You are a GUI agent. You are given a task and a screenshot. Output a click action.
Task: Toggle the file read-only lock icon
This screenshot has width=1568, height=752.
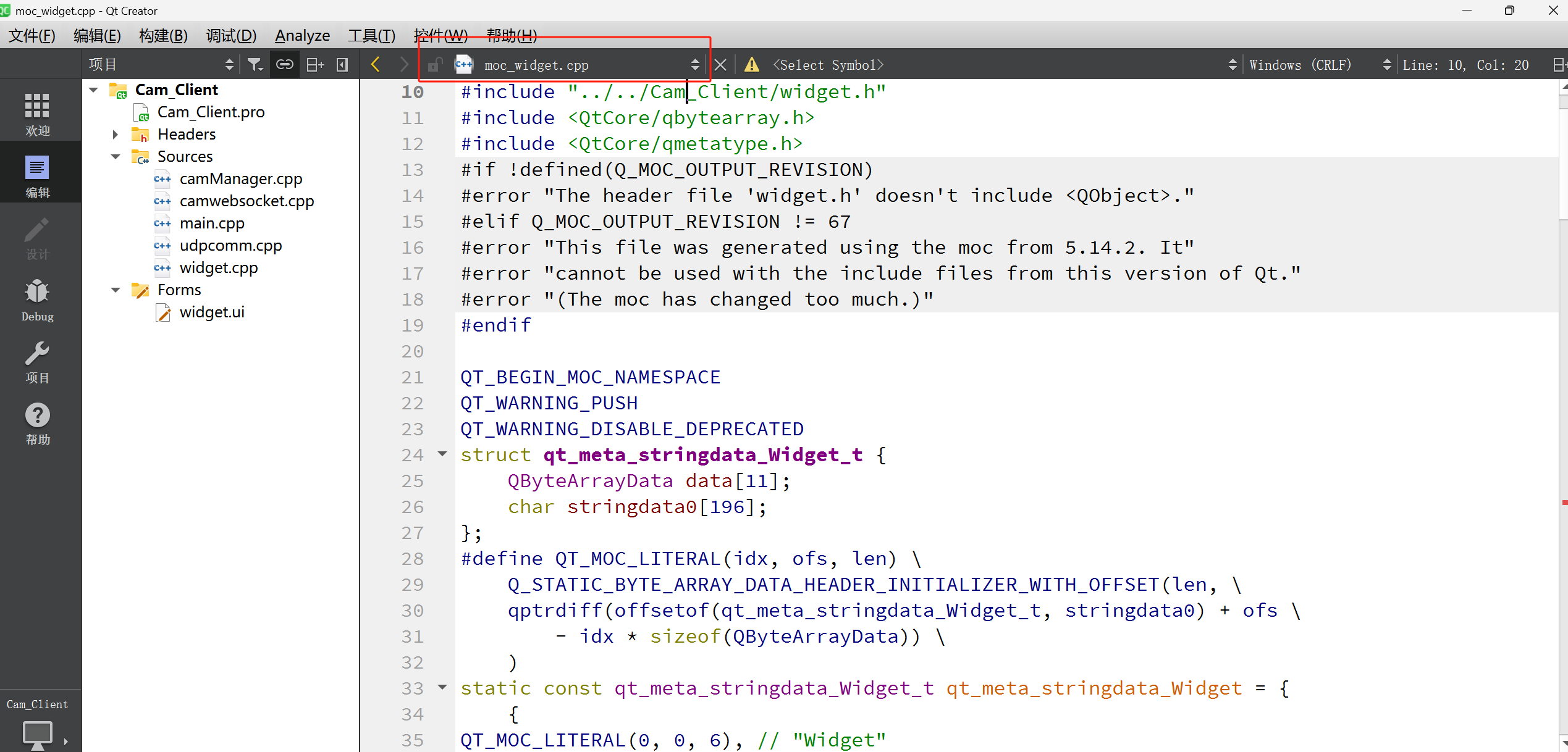pyautogui.click(x=435, y=65)
